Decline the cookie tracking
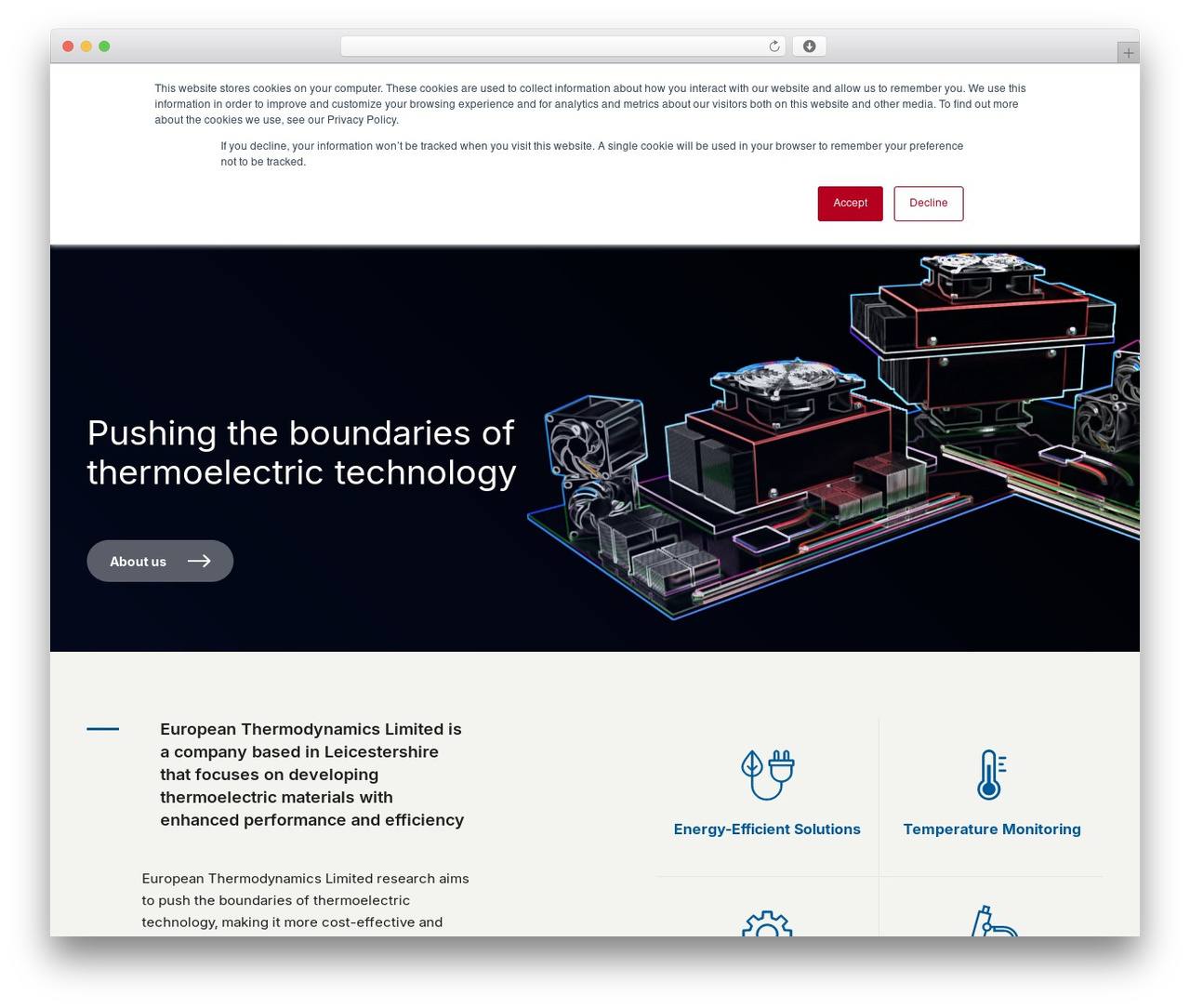Screen dimensions: 1190x1008 click(929, 204)
